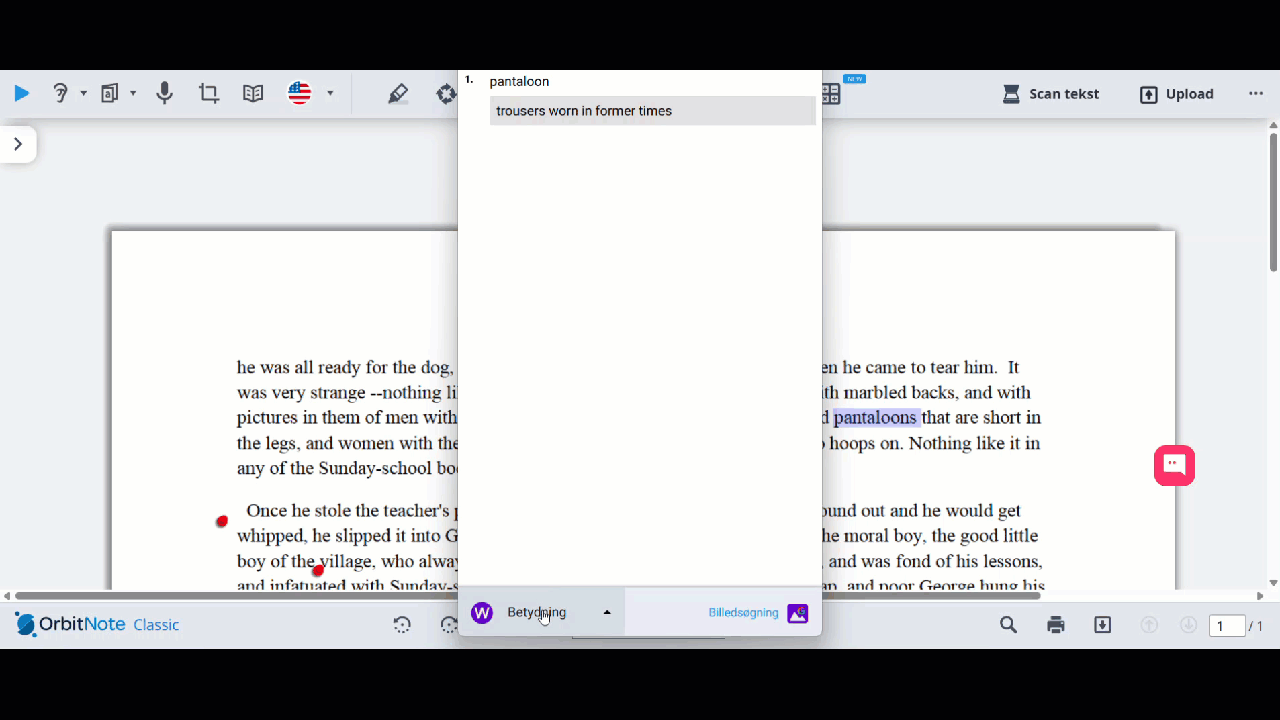Go to next page arrow
This screenshot has width=1280, height=720.
1189,625
